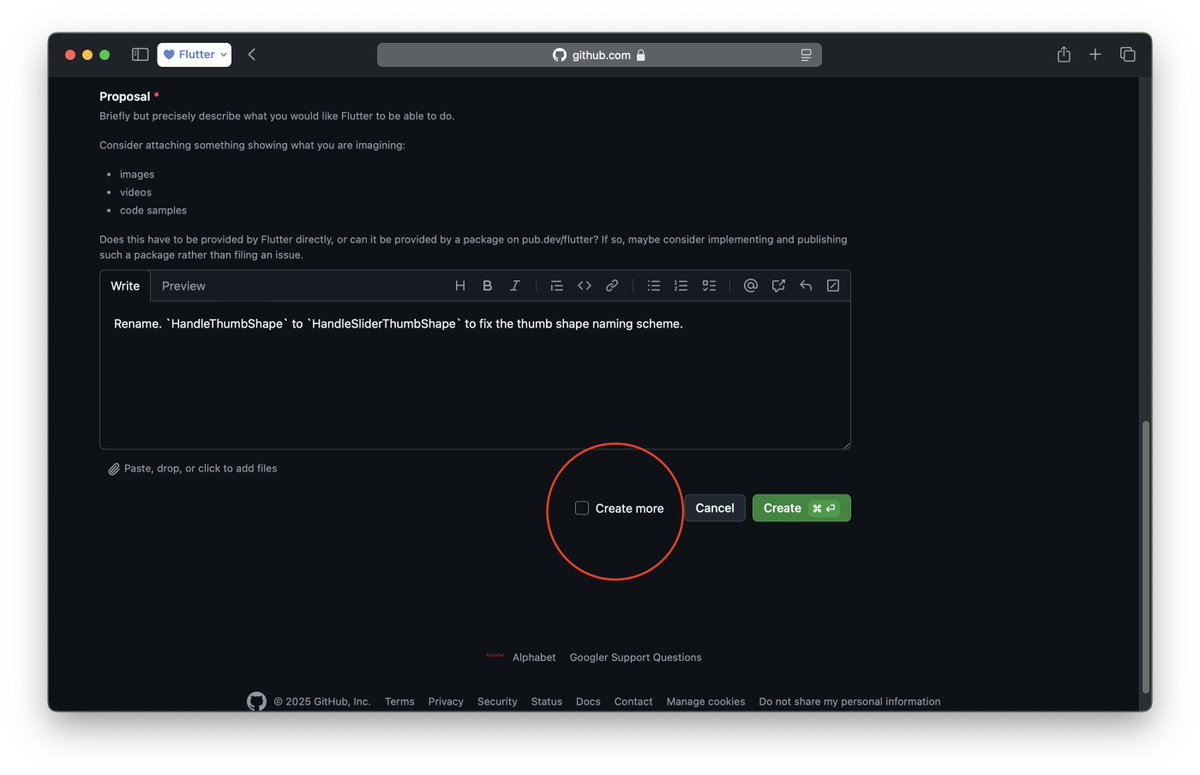The width and height of the screenshot is (1200, 775).
Task: Open the Terms footer link
Action: click(399, 702)
